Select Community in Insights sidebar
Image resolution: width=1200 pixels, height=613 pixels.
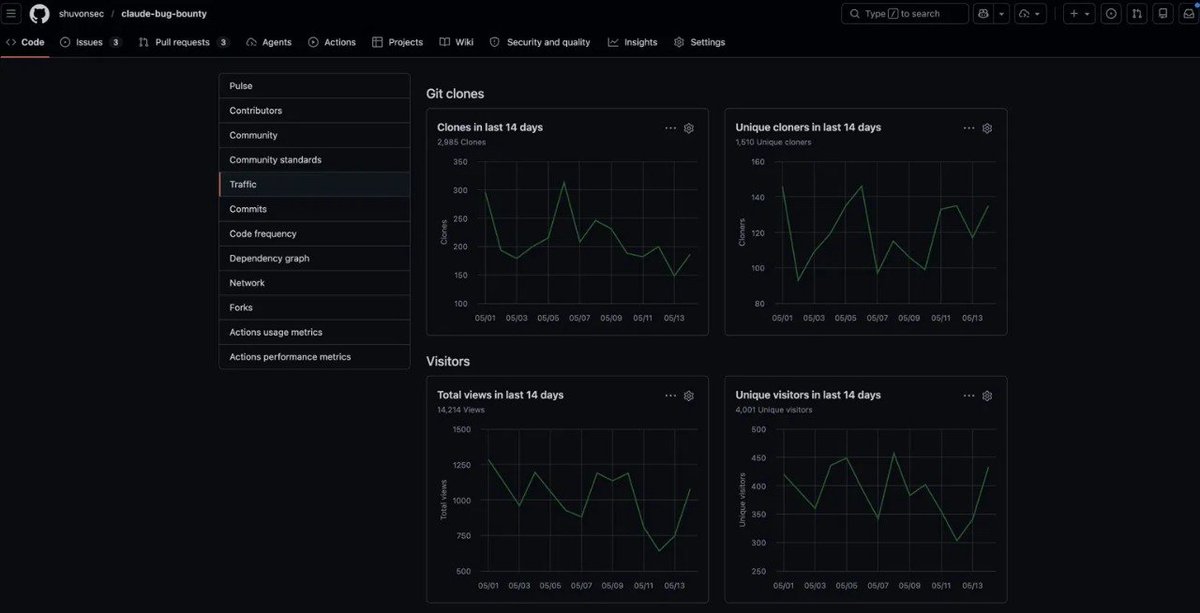pos(314,135)
